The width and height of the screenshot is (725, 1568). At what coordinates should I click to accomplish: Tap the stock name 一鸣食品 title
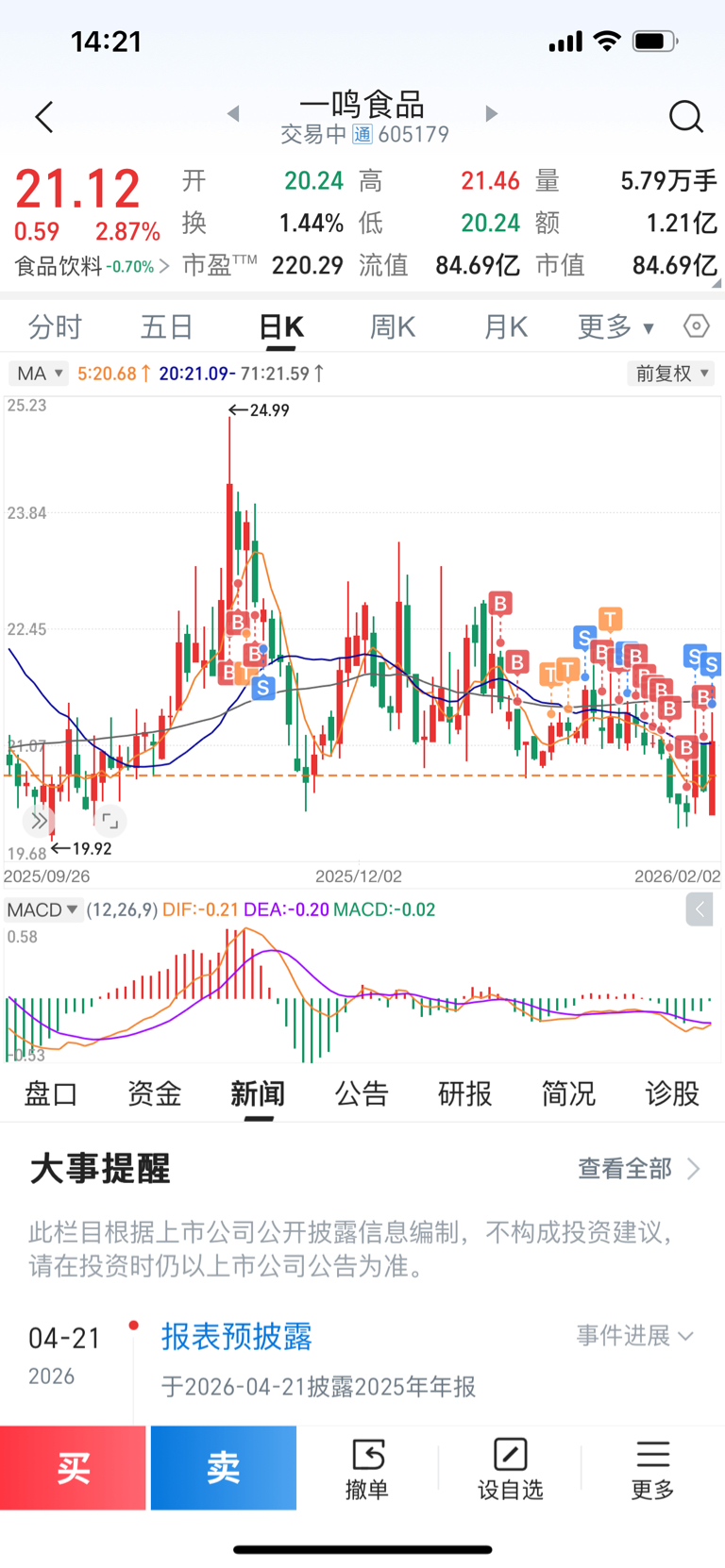click(362, 104)
